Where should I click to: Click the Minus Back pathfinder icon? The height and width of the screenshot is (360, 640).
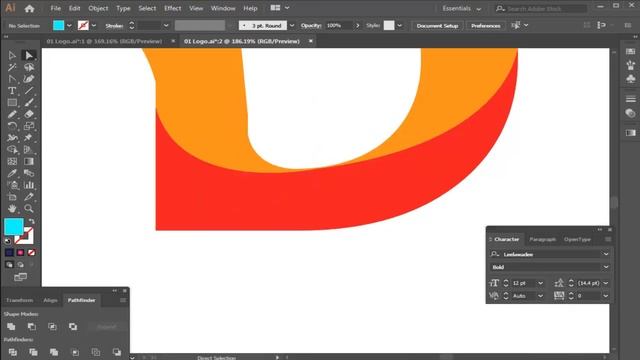pyautogui.click(x=116, y=352)
